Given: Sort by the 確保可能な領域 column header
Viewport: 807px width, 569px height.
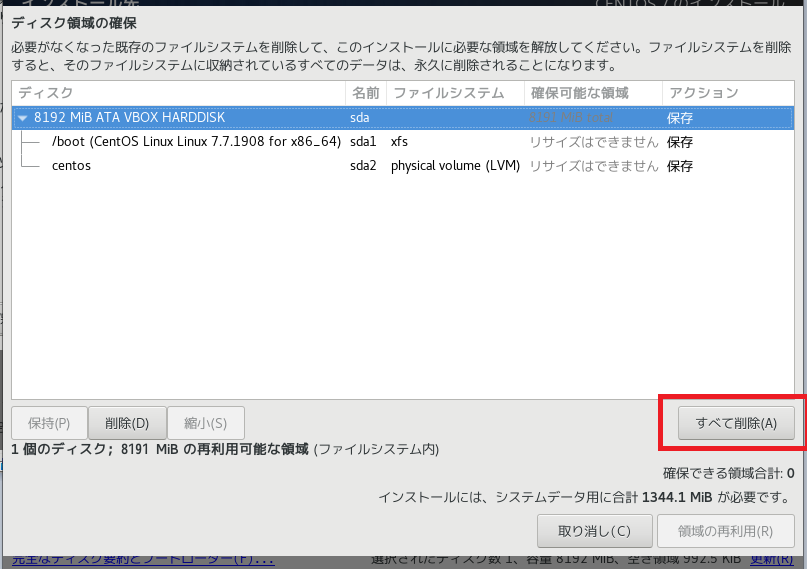Looking at the screenshot, I should pyautogui.click(x=592, y=93).
